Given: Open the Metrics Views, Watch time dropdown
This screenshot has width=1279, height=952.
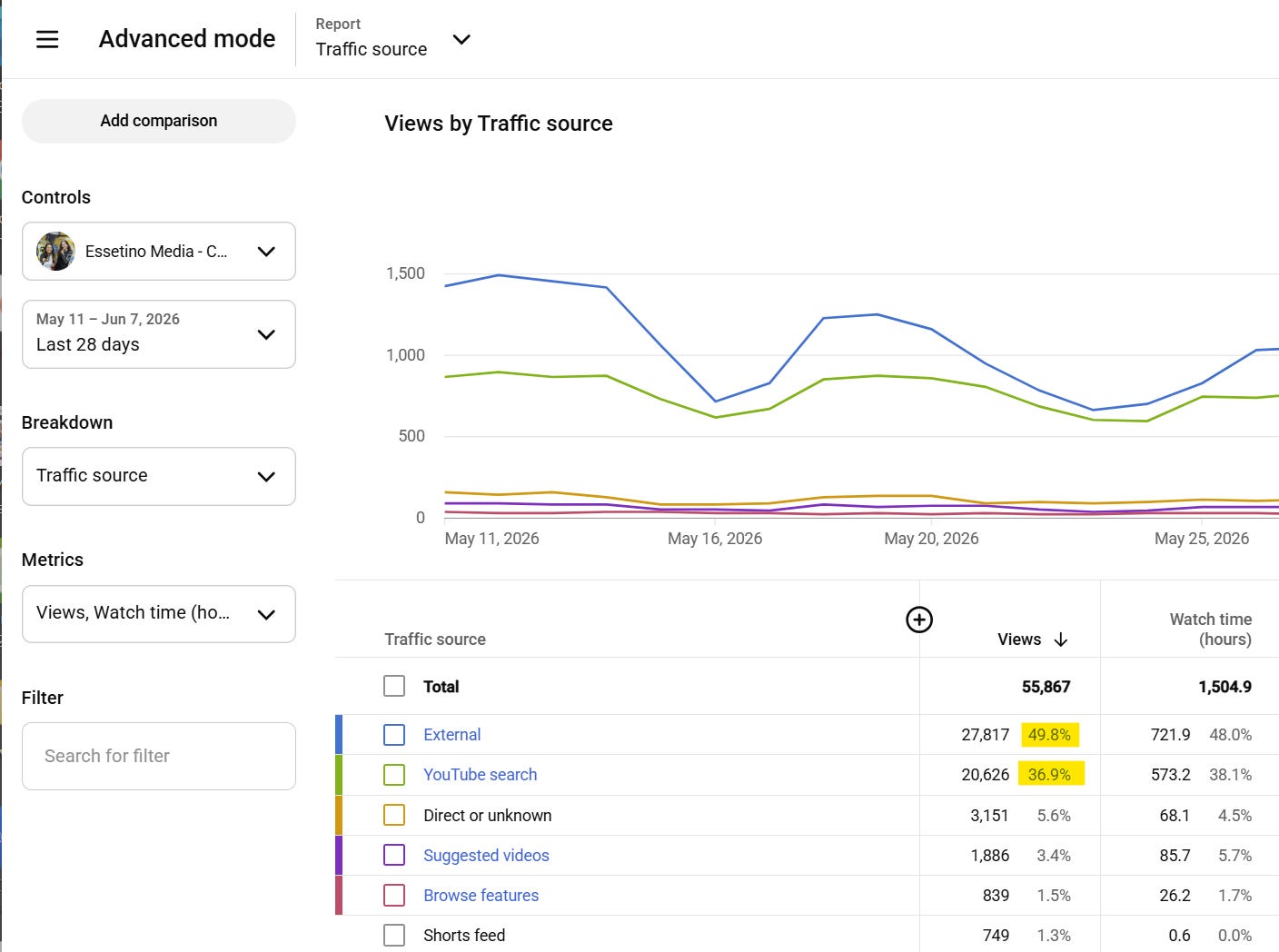Looking at the screenshot, I should pos(159,614).
